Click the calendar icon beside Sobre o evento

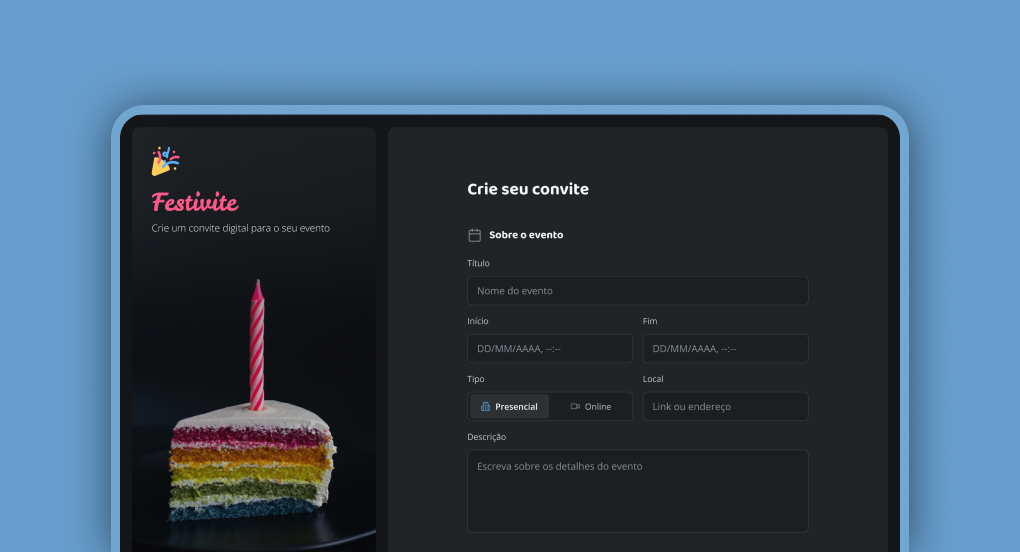[x=475, y=235]
